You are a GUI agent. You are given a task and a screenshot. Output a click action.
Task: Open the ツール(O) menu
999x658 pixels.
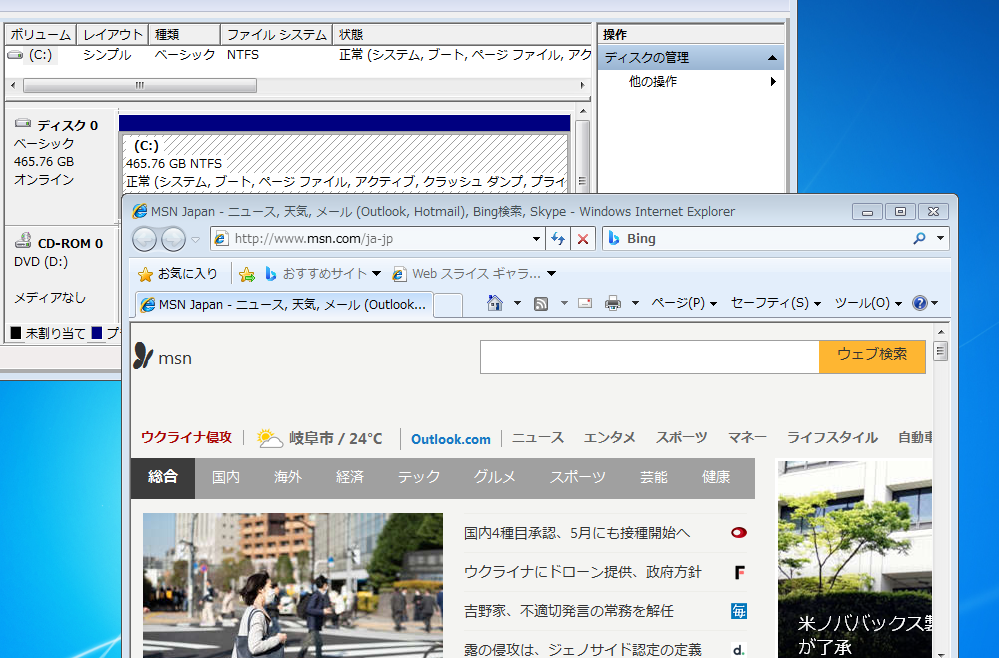pyautogui.click(x=868, y=303)
